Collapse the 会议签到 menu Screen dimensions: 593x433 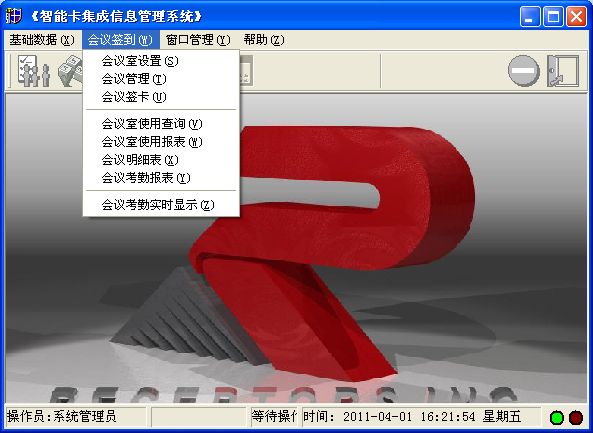point(121,40)
